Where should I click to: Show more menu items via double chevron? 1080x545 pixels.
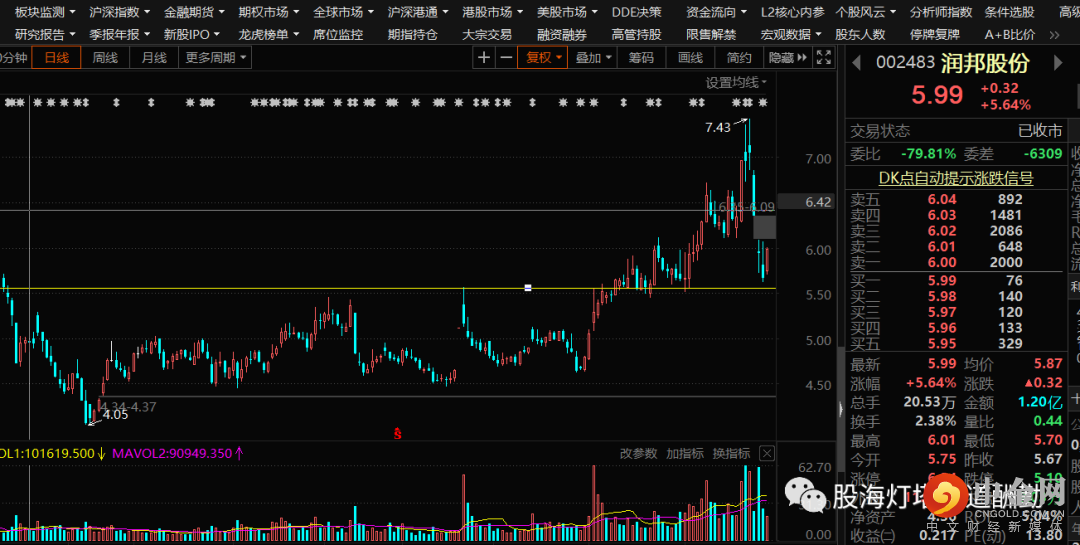(x=1055, y=34)
